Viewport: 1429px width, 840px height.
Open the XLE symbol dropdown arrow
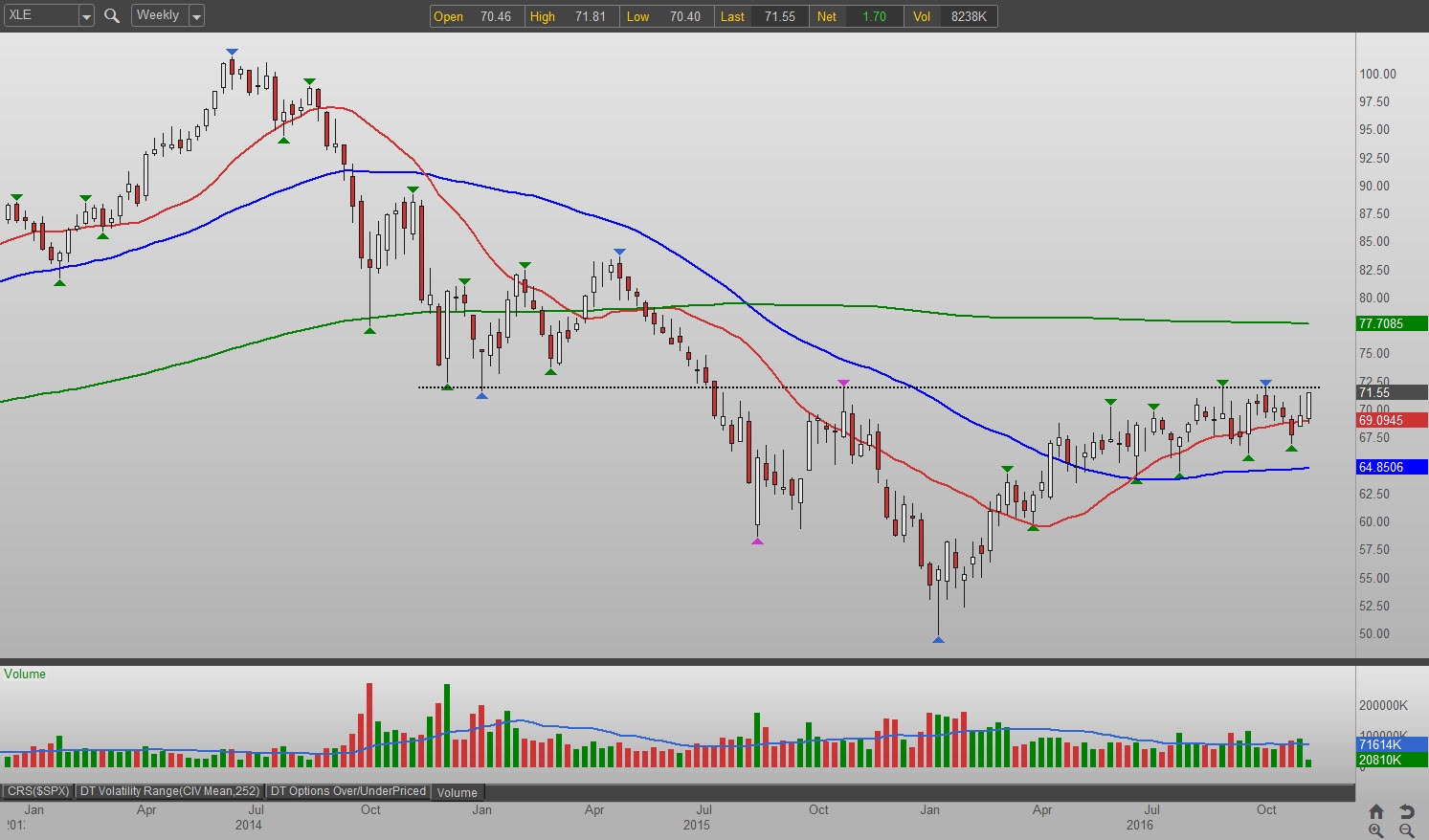tap(86, 16)
